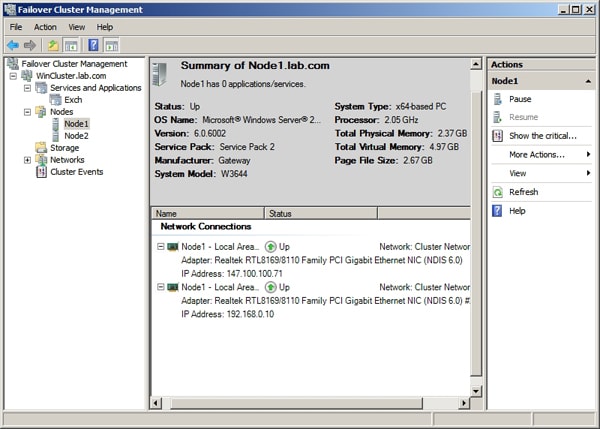Click the Pause action icon
The height and width of the screenshot is (429, 600).
pyautogui.click(x=497, y=99)
